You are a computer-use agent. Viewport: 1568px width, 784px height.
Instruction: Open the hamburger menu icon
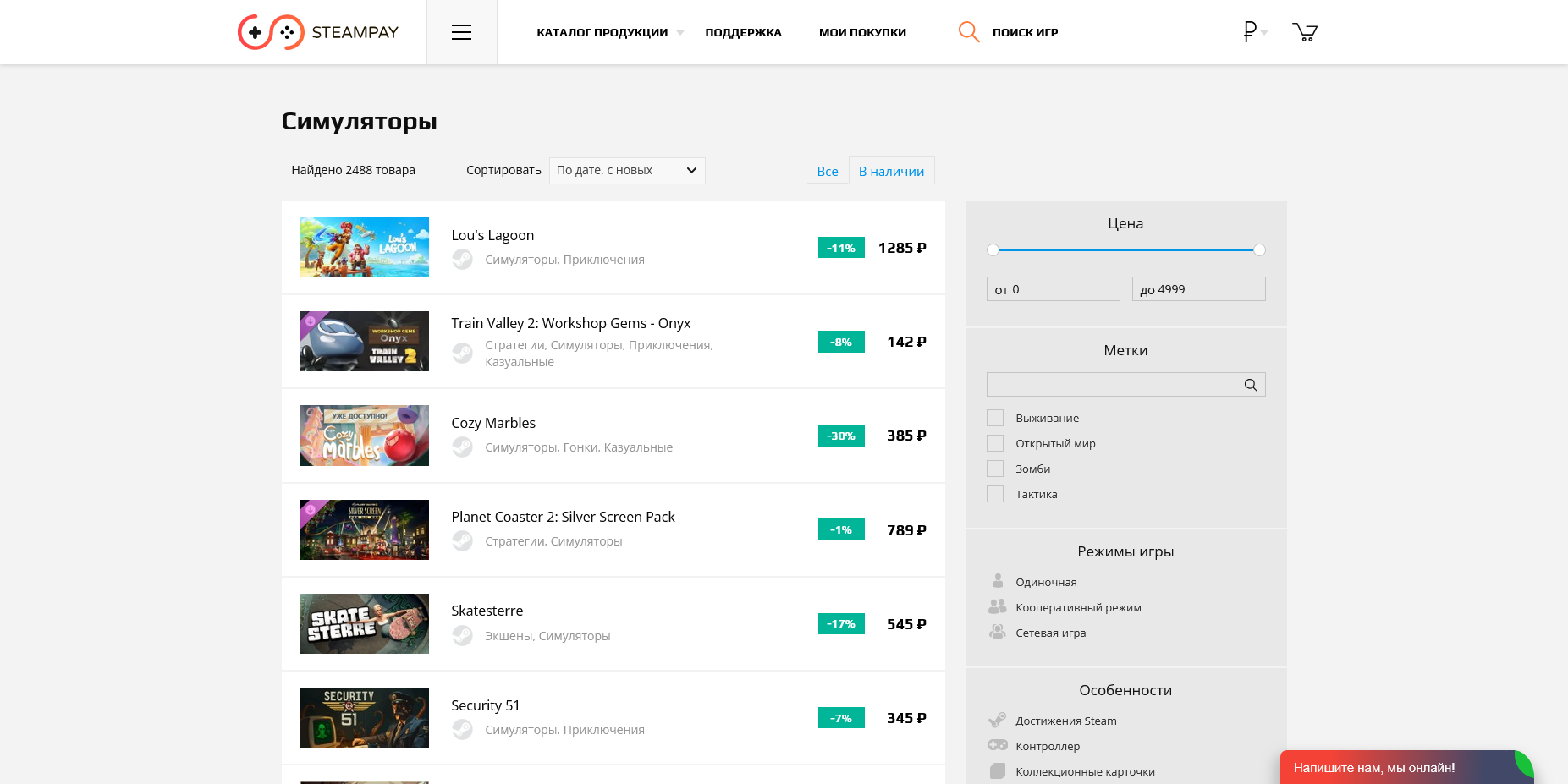(x=461, y=32)
